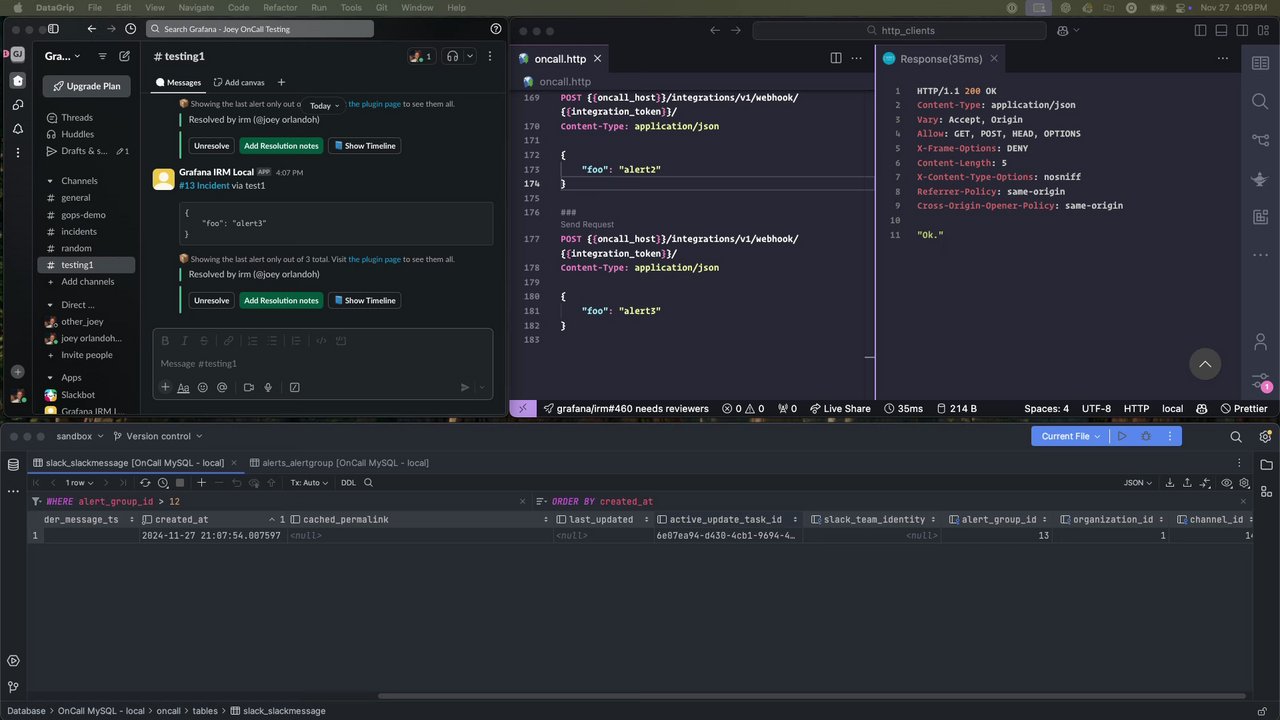
Task: Toggle bold formatting in Slack composer
Action: (166, 341)
